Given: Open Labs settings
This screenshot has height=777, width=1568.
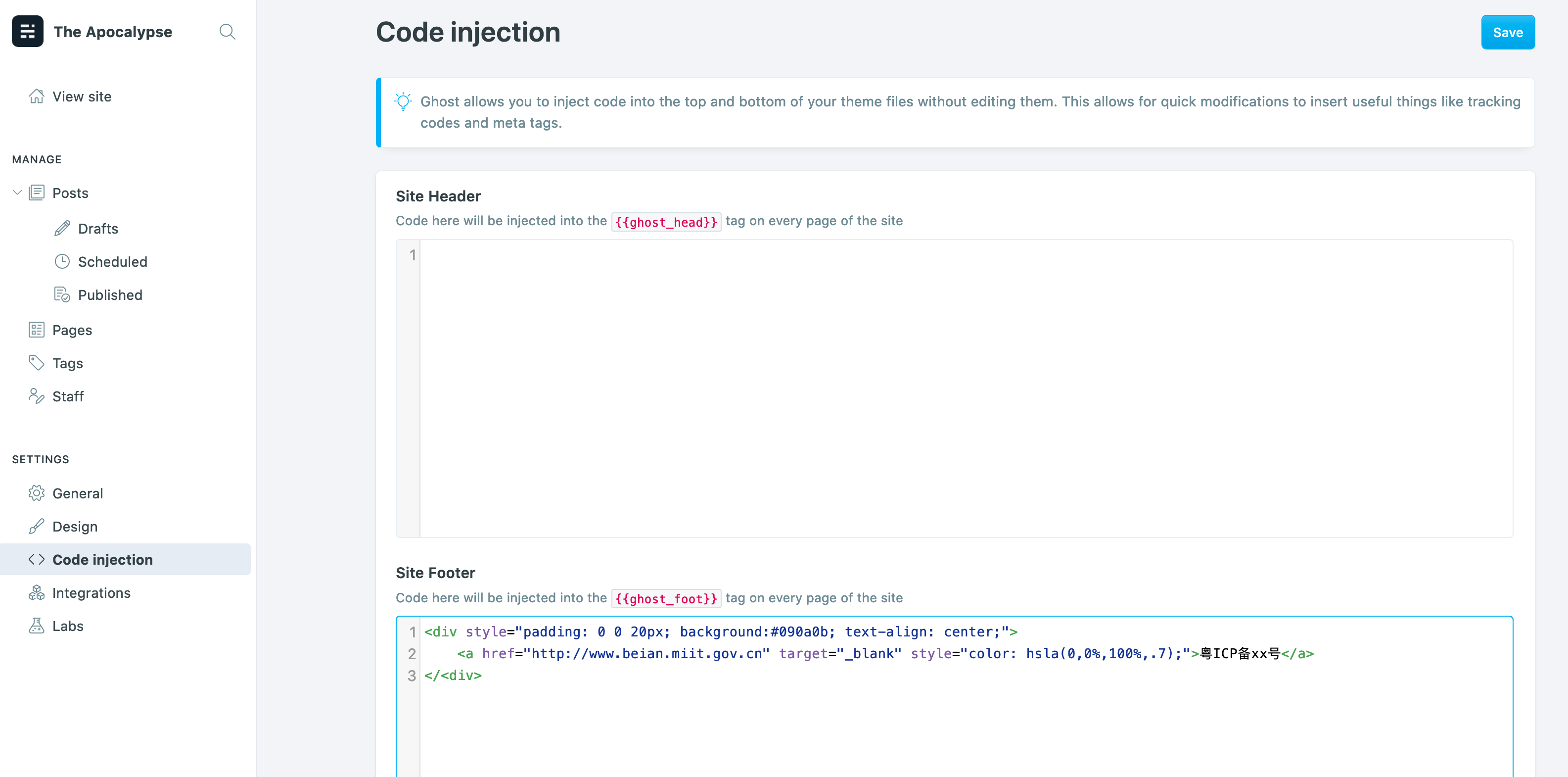Looking at the screenshot, I should pyautogui.click(x=68, y=626).
